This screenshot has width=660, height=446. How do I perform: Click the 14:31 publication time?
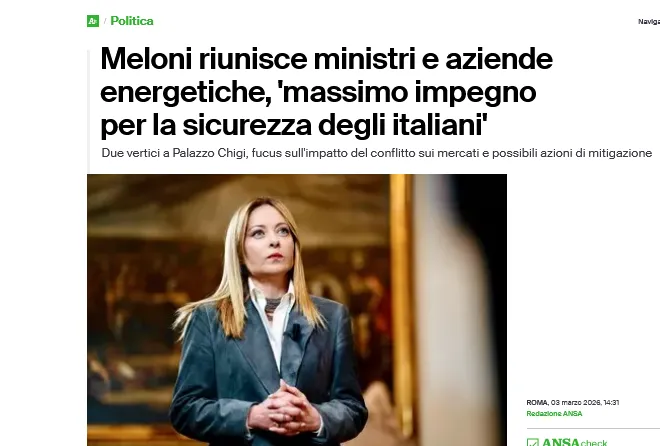point(611,403)
